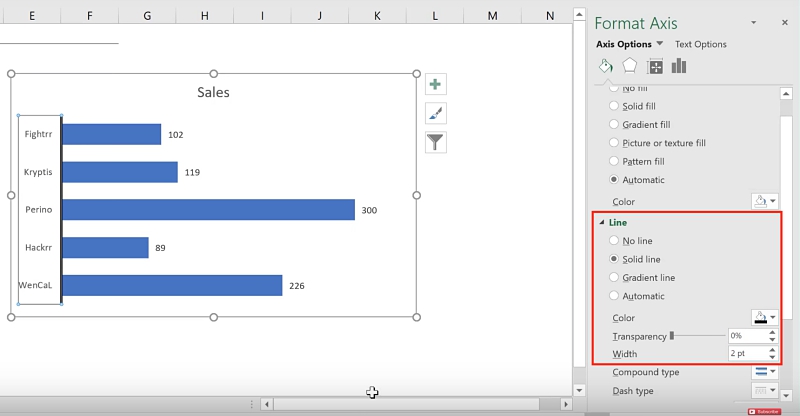The image size is (800, 416).
Task: Open Chart Styles paintbrush icon
Action: click(x=435, y=113)
